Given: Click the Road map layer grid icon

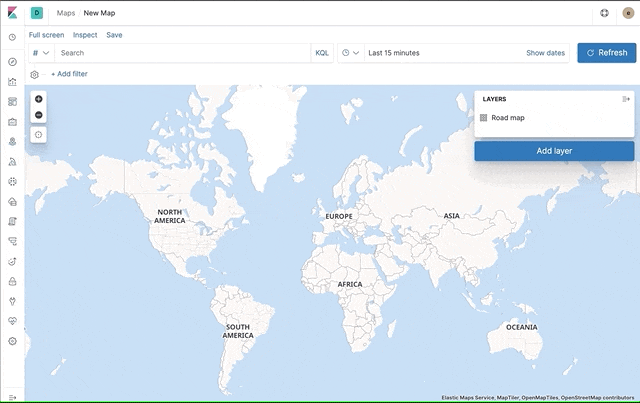Looking at the screenshot, I should point(484,118).
